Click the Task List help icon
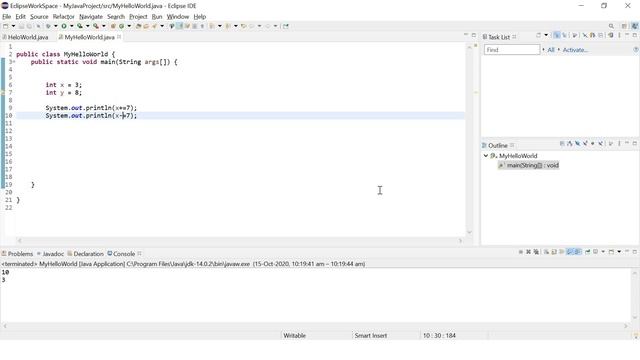640x360 pixels. (x=636, y=50)
